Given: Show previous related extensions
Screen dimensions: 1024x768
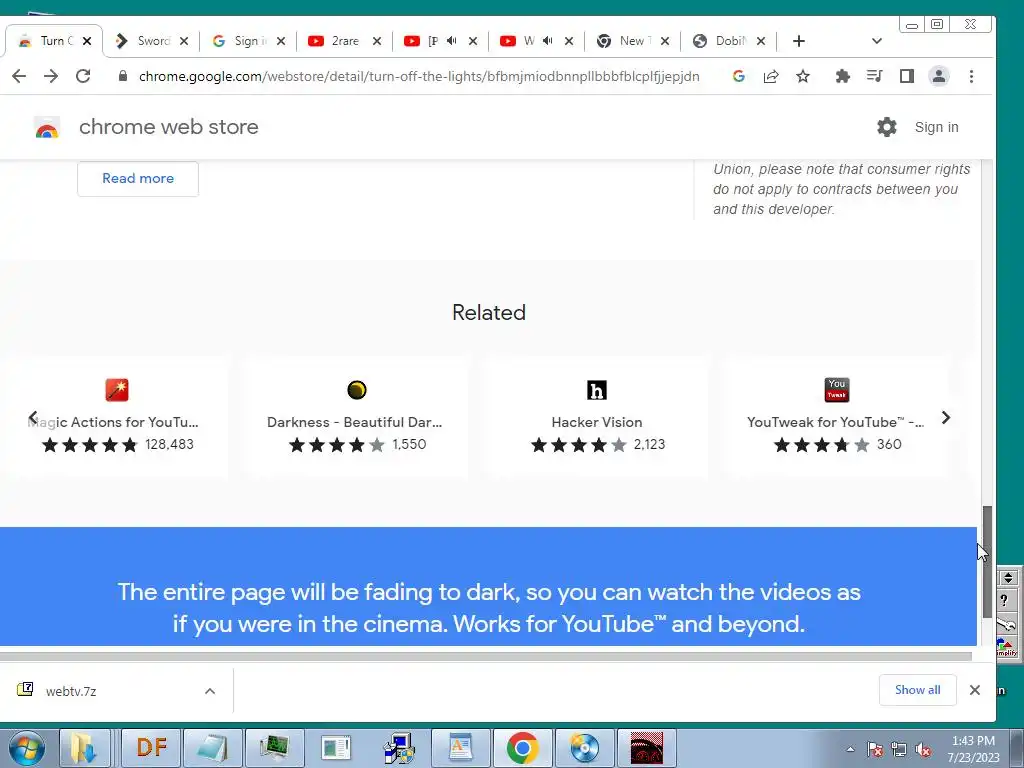Looking at the screenshot, I should pyautogui.click(x=33, y=418).
